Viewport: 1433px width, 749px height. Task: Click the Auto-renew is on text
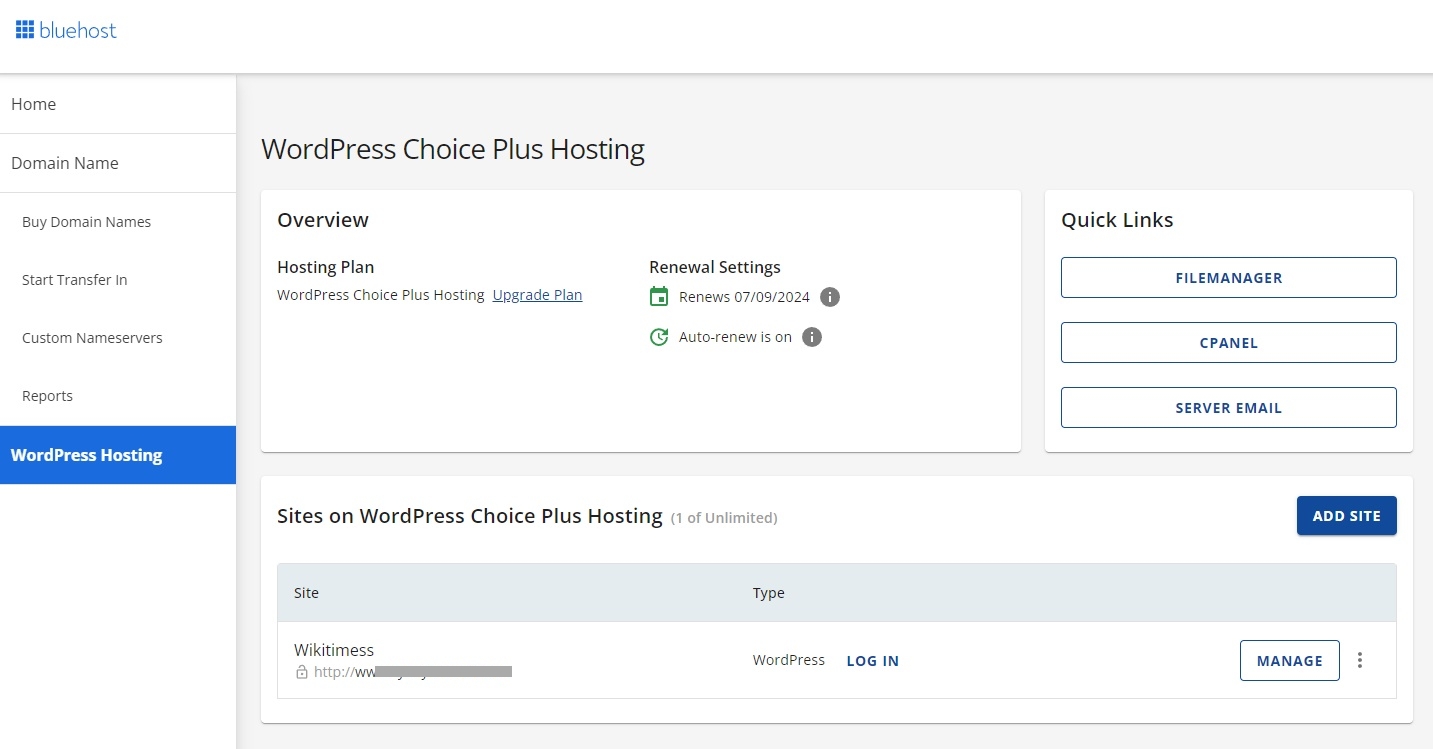[x=735, y=337]
